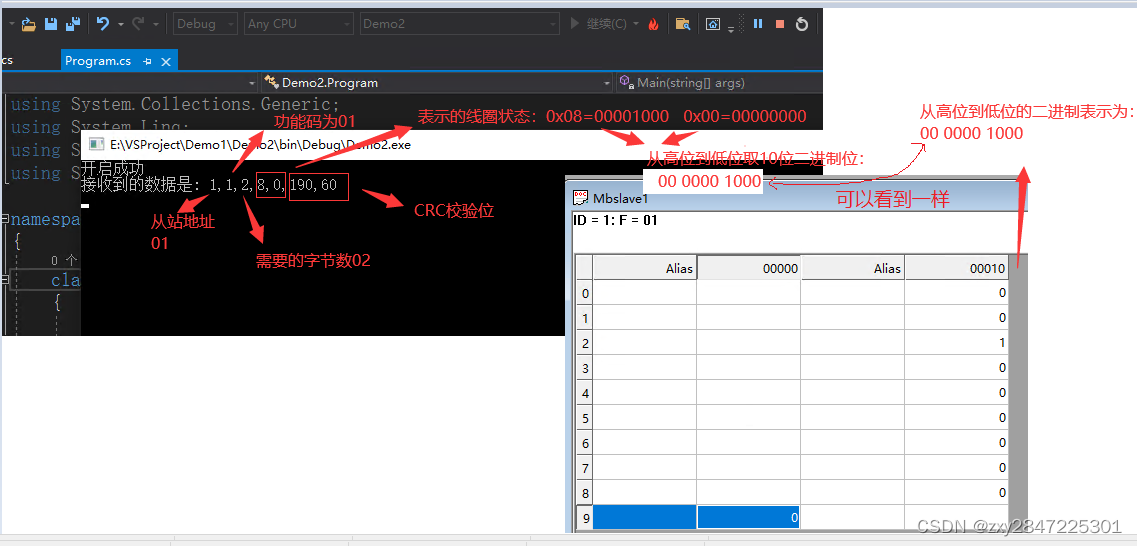Viewport: 1137px width, 546px height.
Task: Select row header 4 in Mbslave1 grid
Action: click(x=584, y=393)
